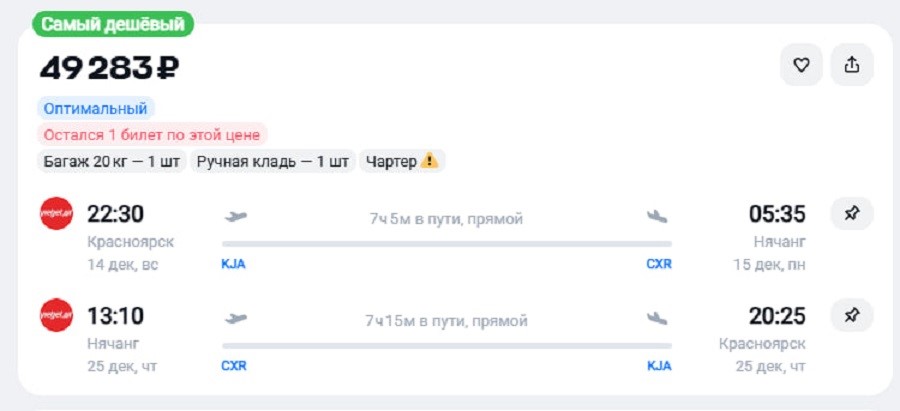Pin the Nha Trang to Krasnoyarsk return flight
Viewport: 900px width, 411px height.
[x=852, y=315]
